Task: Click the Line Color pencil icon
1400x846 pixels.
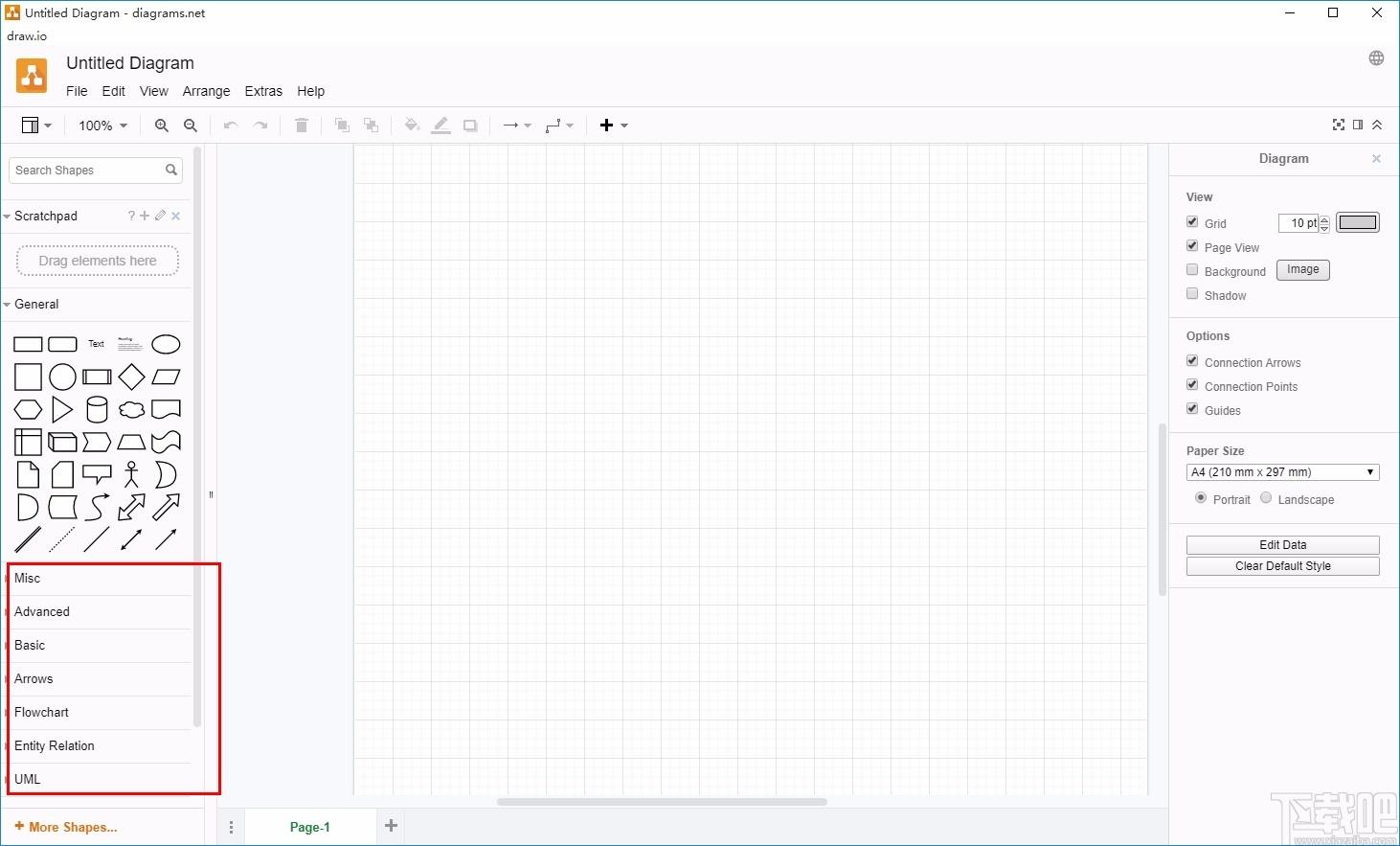Action: click(x=440, y=126)
